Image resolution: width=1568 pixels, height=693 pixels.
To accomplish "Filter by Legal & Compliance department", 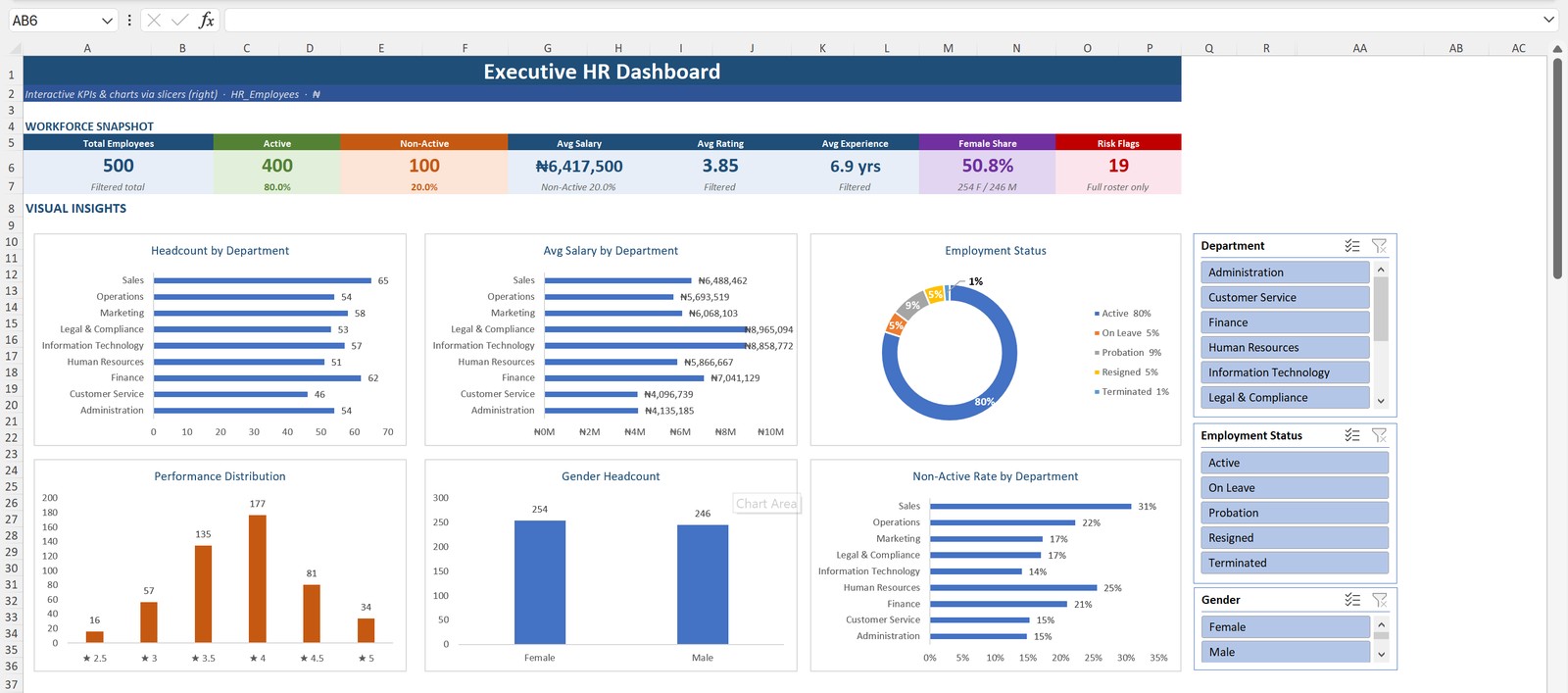I will (x=1285, y=397).
